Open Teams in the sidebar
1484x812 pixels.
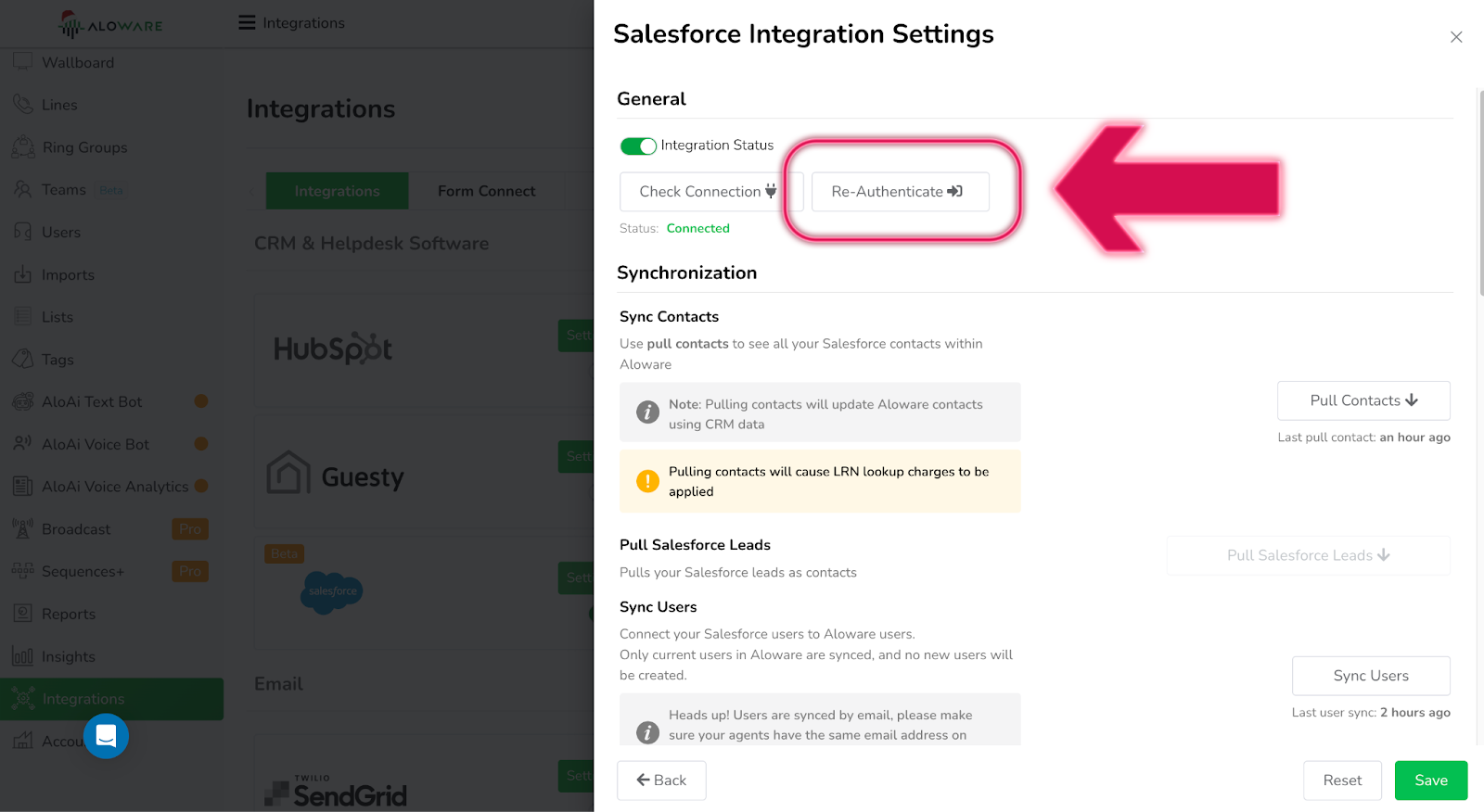[x=63, y=190]
